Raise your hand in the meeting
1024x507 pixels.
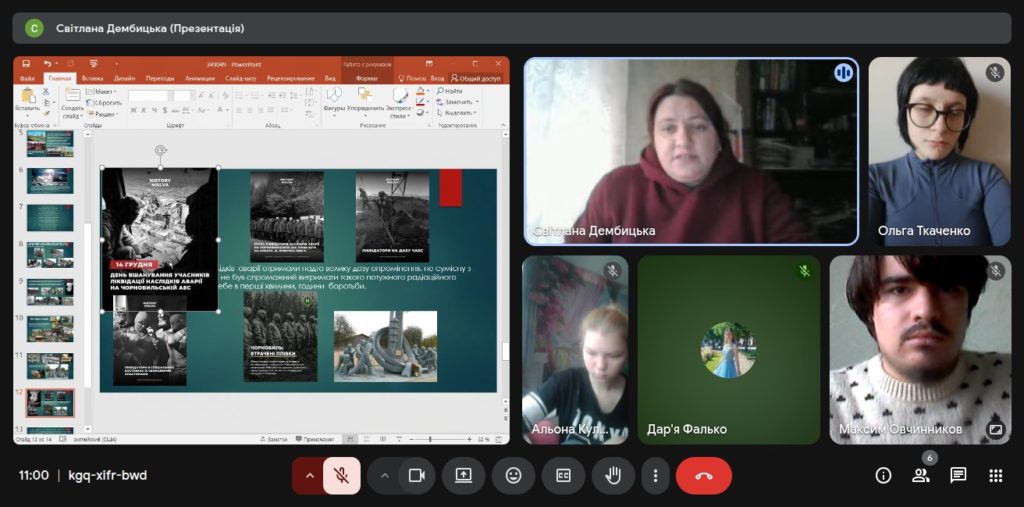pyautogui.click(x=613, y=476)
